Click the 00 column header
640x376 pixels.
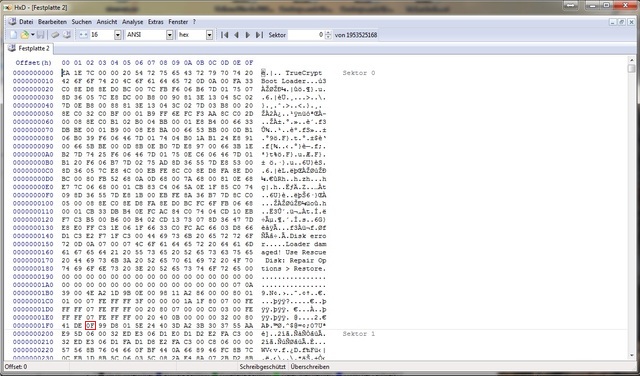point(66,63)
